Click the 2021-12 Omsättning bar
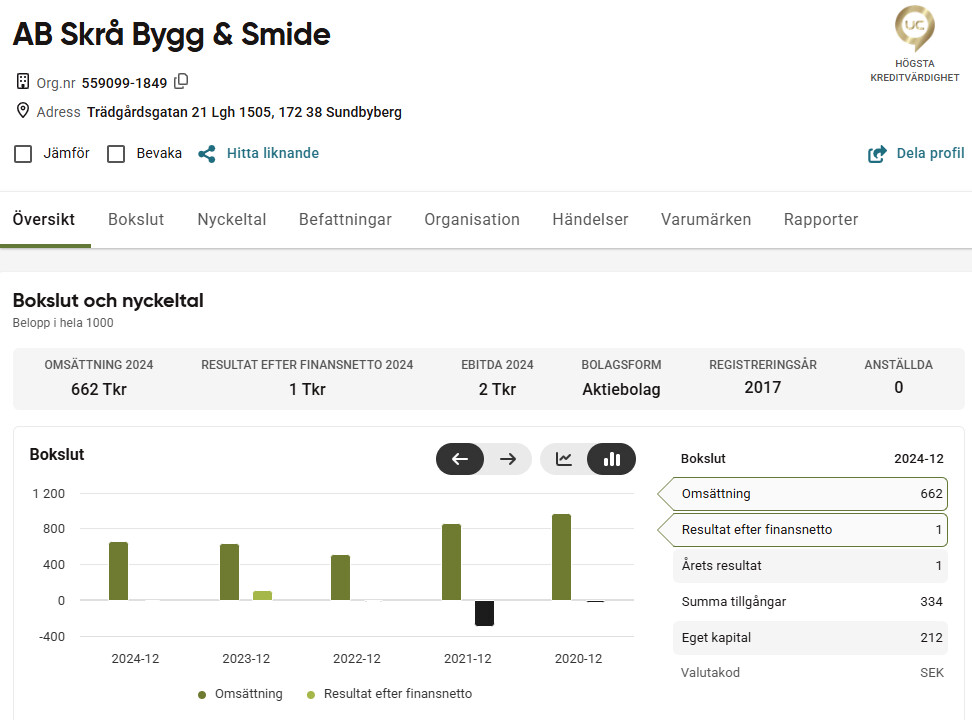972x720 pixels. click(x=451, y=562)
